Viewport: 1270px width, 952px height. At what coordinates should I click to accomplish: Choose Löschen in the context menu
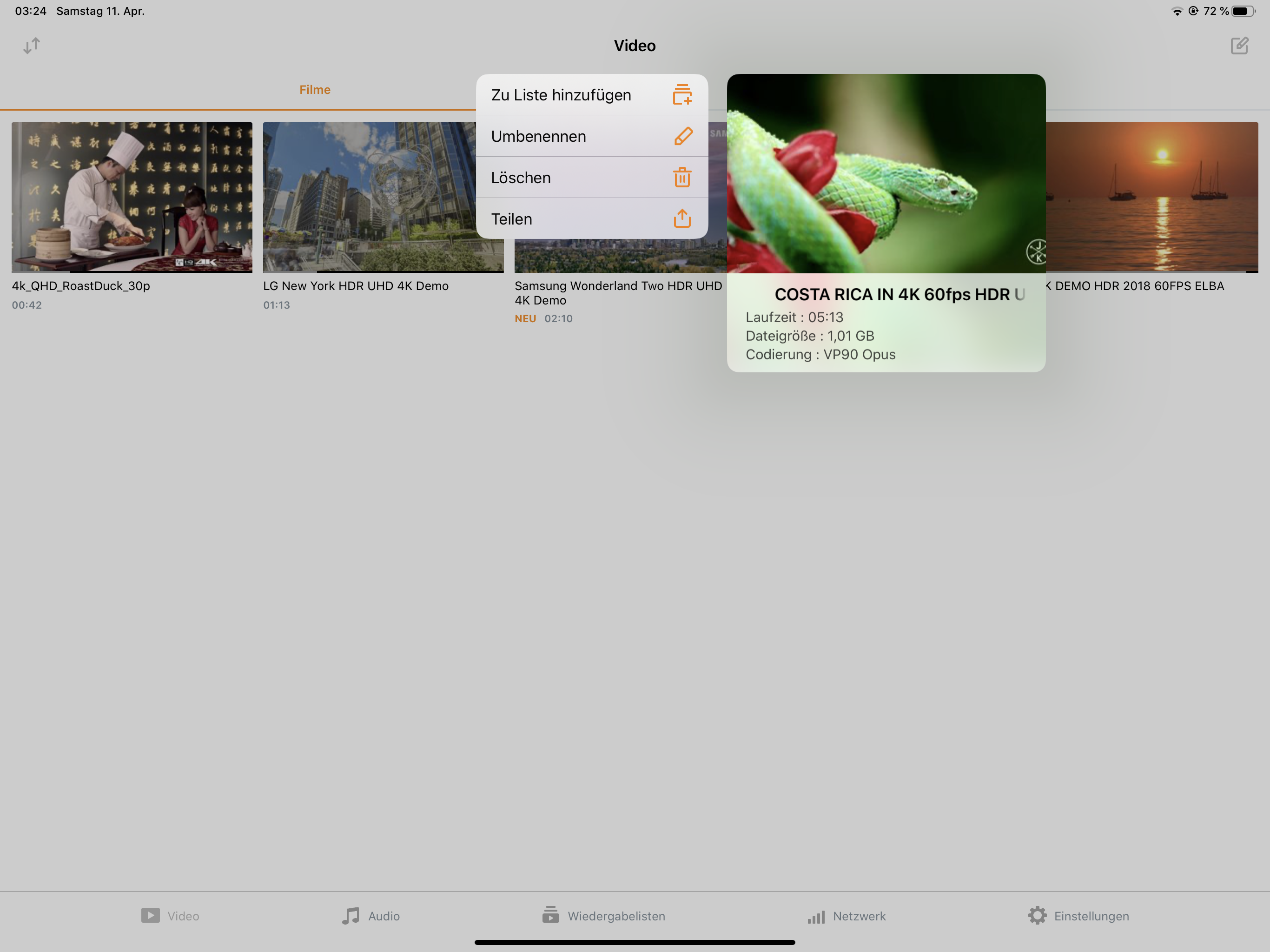[520, 178]
